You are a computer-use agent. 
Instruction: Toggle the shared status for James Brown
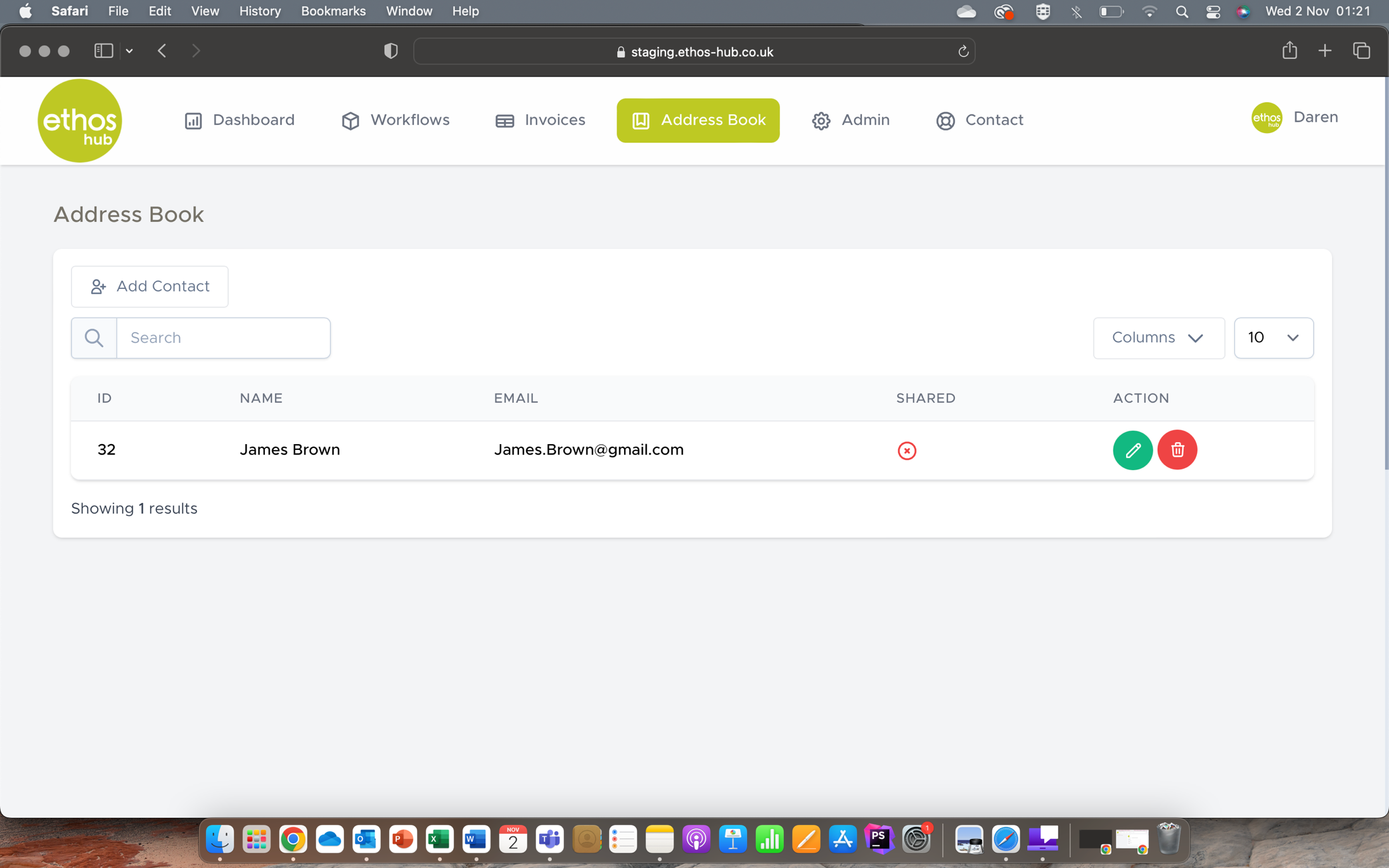coord(907,450)
